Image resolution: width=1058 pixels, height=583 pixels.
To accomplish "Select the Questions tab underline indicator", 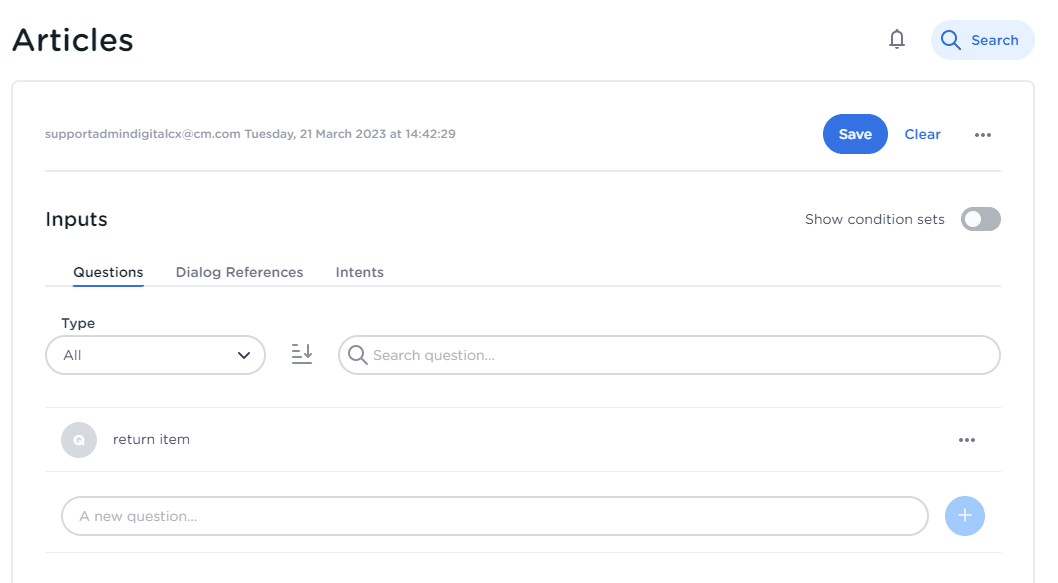I will [107, 287].
